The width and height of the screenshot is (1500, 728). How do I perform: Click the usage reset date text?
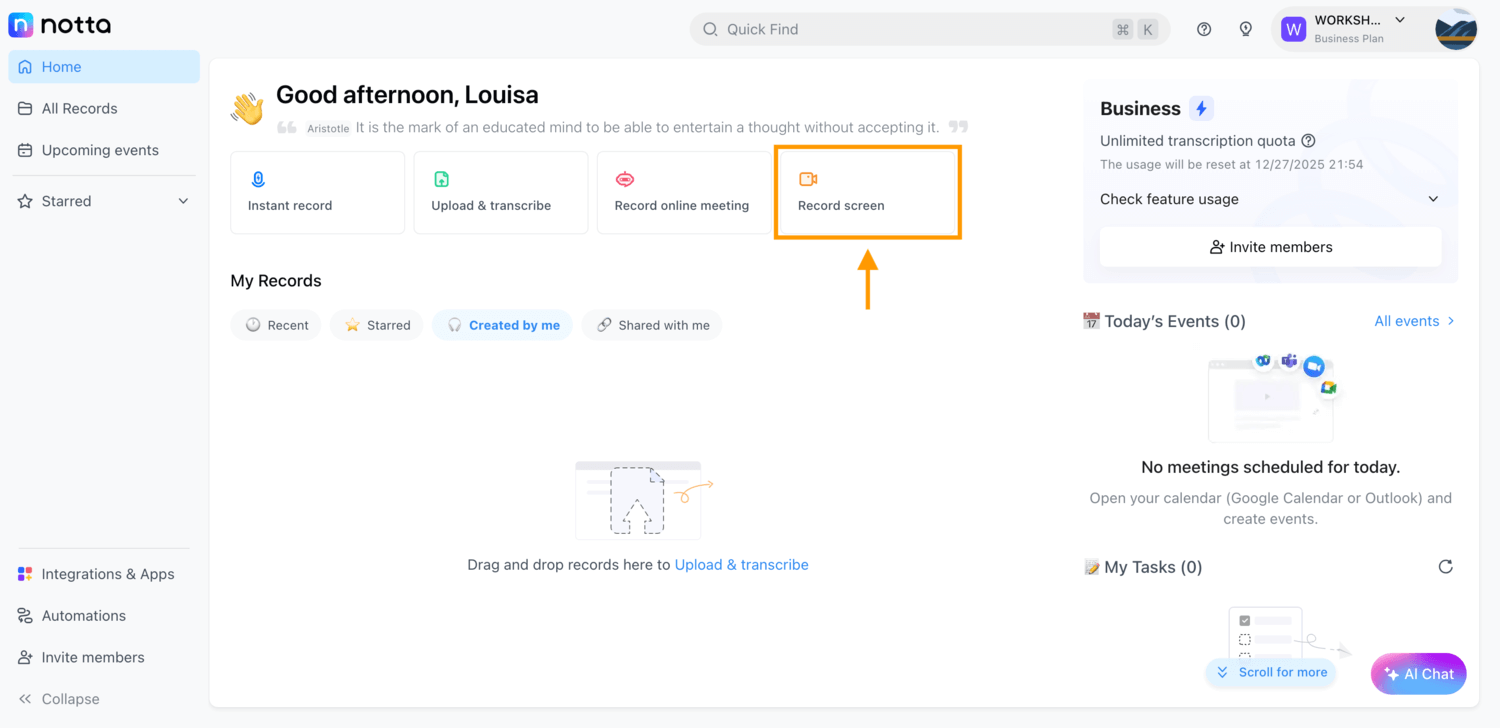1232,164
